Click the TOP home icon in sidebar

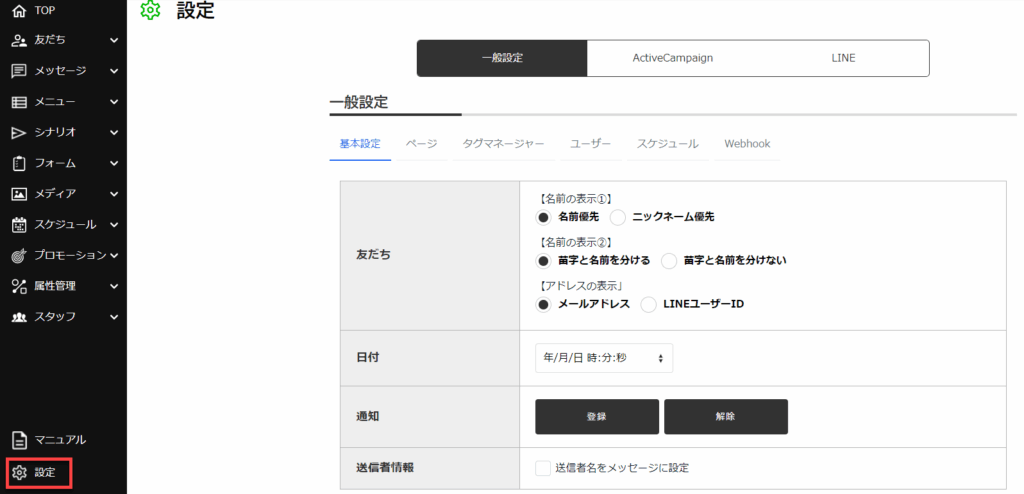(x=19, y=11)
